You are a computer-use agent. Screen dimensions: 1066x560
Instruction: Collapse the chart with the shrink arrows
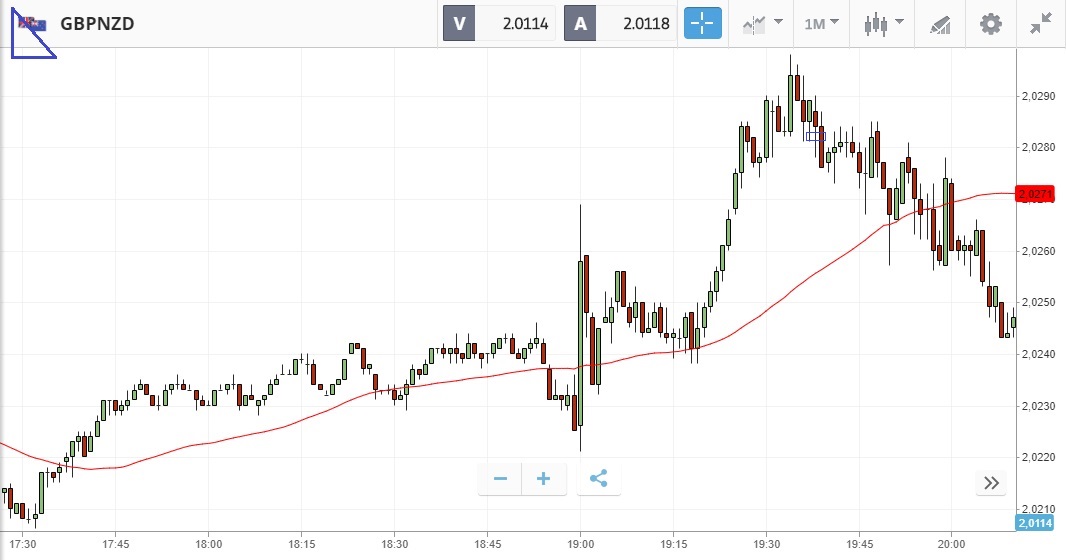click(x=1041, y=23)
